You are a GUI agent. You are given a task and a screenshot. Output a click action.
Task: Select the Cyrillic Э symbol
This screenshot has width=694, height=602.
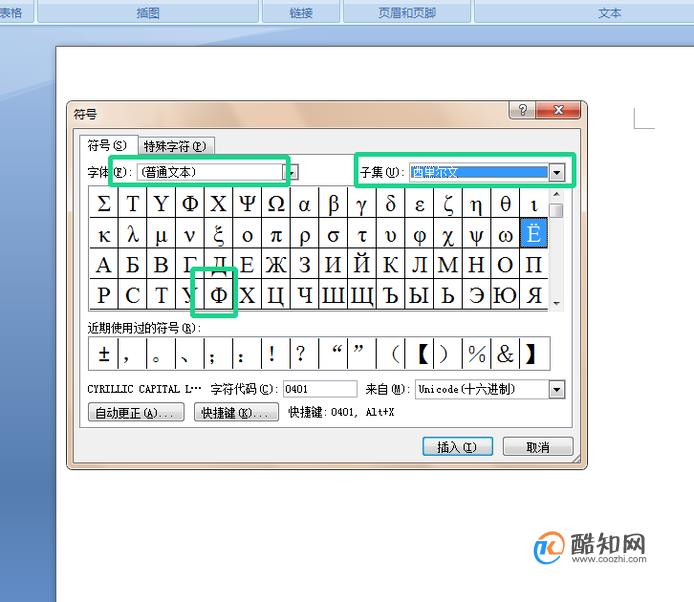(x=476, y=294)
